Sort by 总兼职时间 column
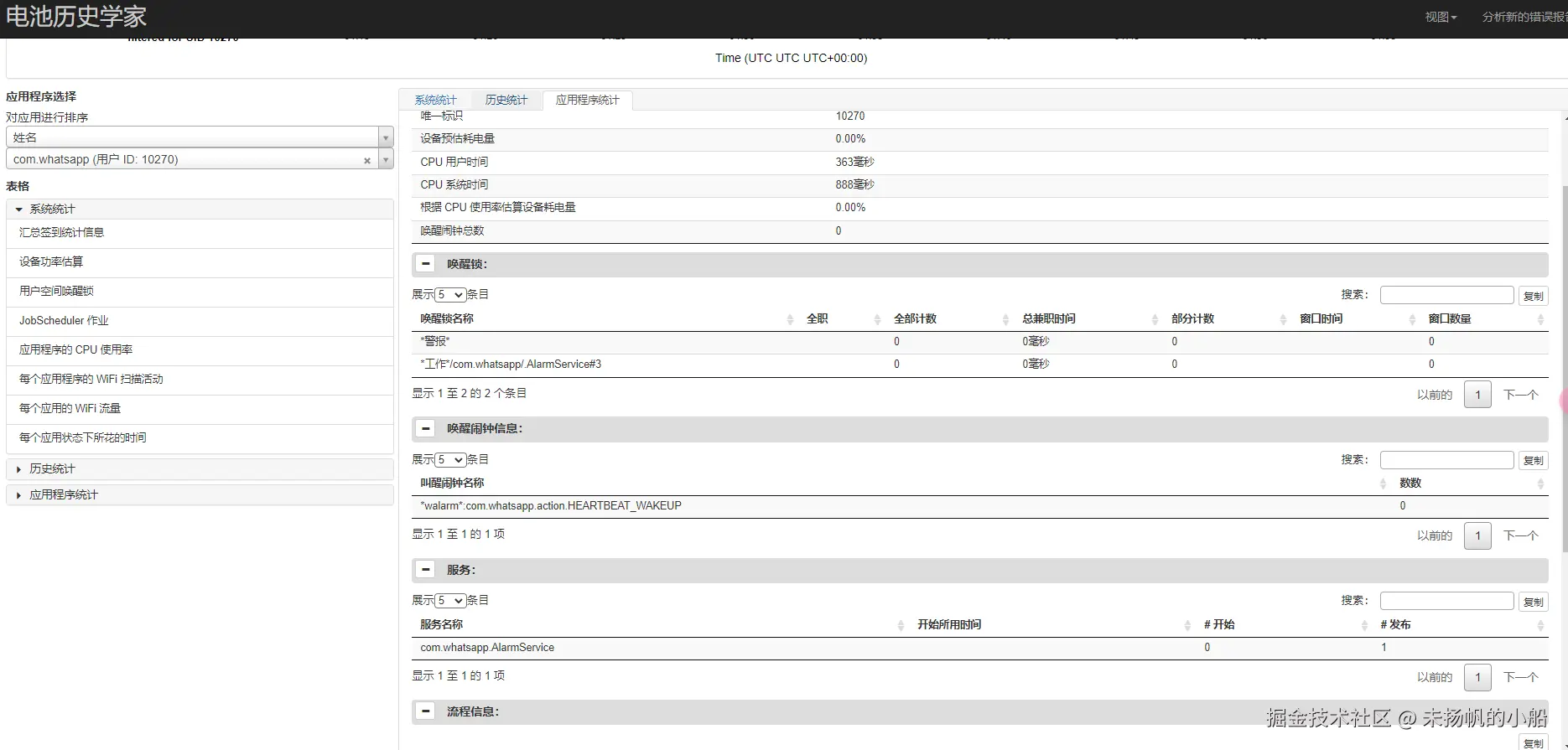The width and height of the screenshot is (1568, 750). pos(1088,318)
